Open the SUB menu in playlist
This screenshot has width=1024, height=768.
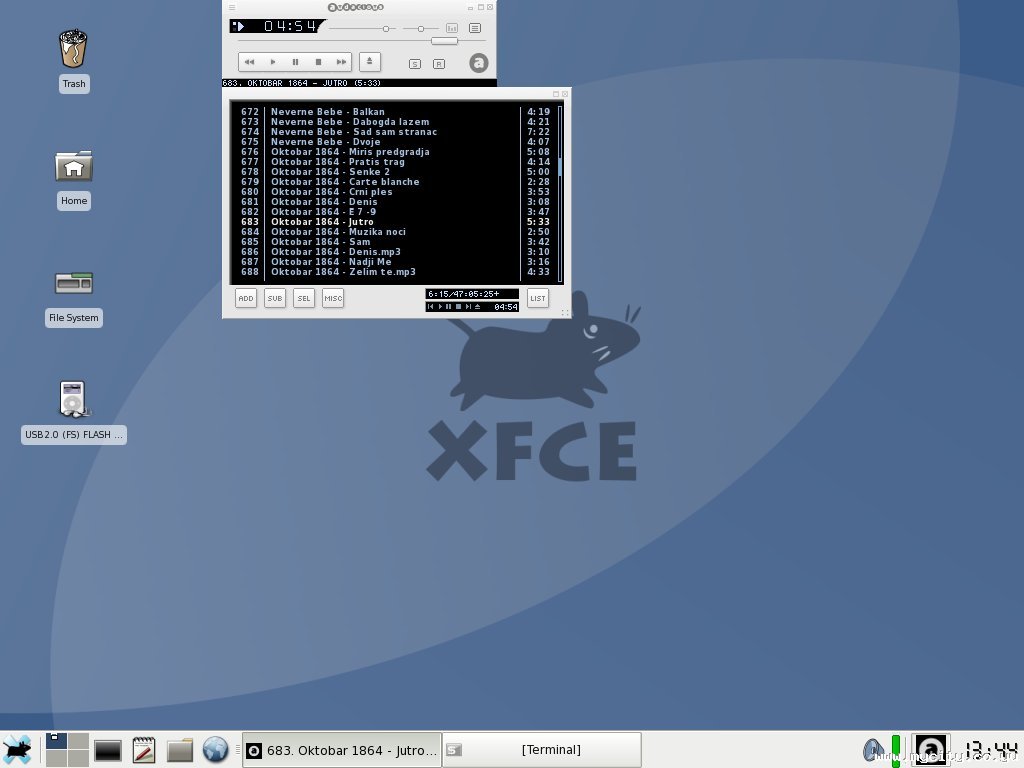pyautogui.click(x=275, y=298)
